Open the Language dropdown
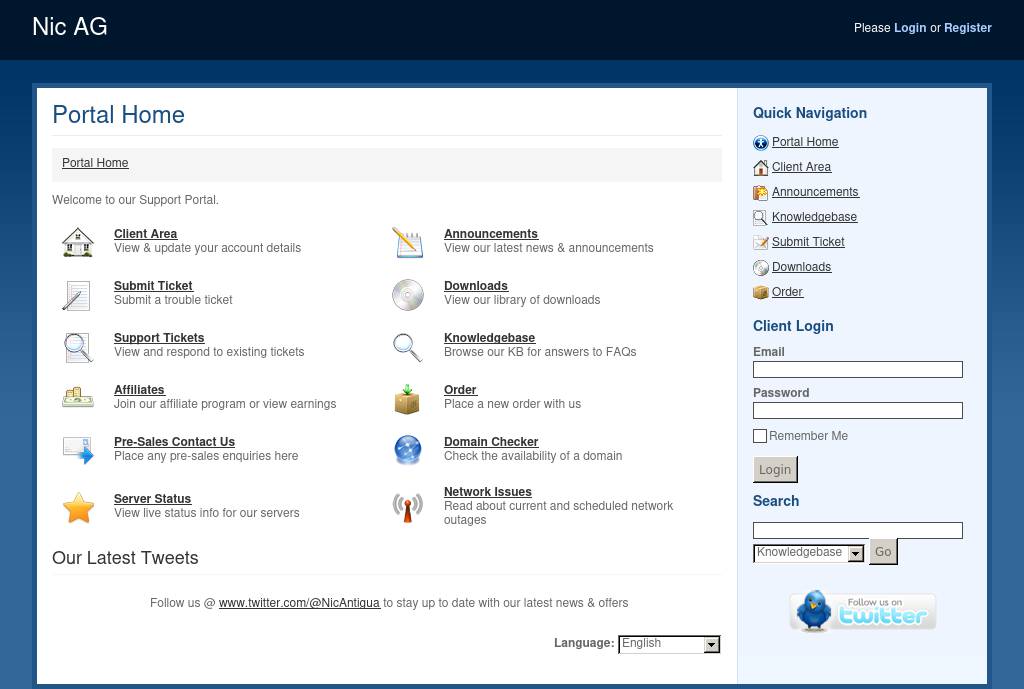1024x689 pixels. (669, 644)
